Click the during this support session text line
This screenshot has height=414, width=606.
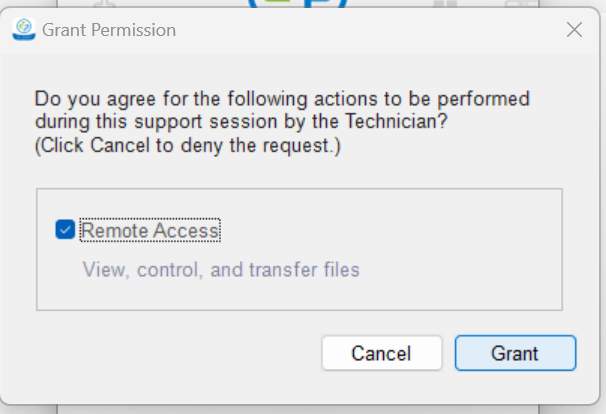click(241, 121)
